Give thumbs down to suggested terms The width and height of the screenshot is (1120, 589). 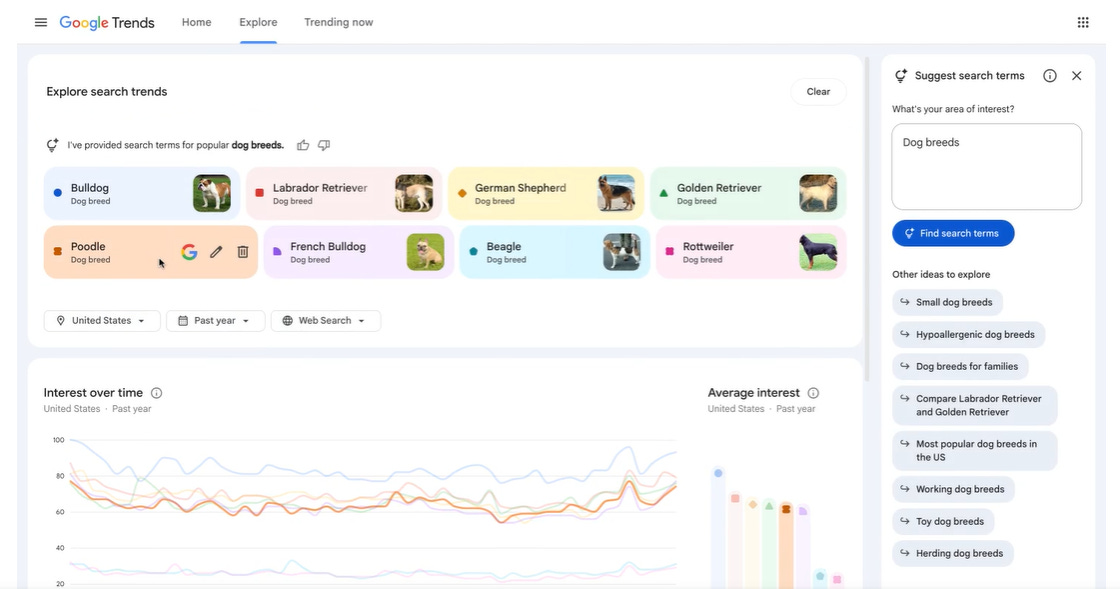coord(324,145)
